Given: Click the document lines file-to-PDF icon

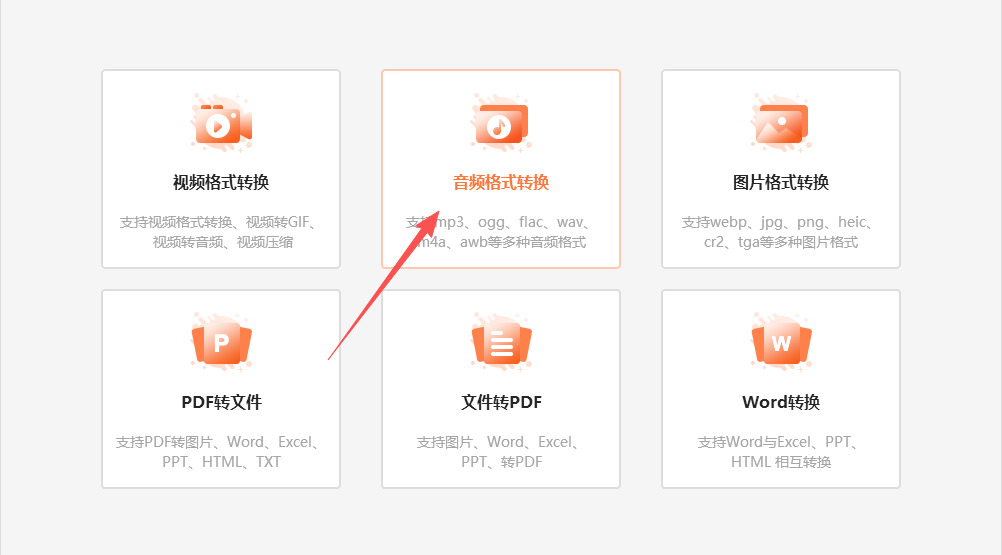Looking at the screenshot, I should click(501, 343).
